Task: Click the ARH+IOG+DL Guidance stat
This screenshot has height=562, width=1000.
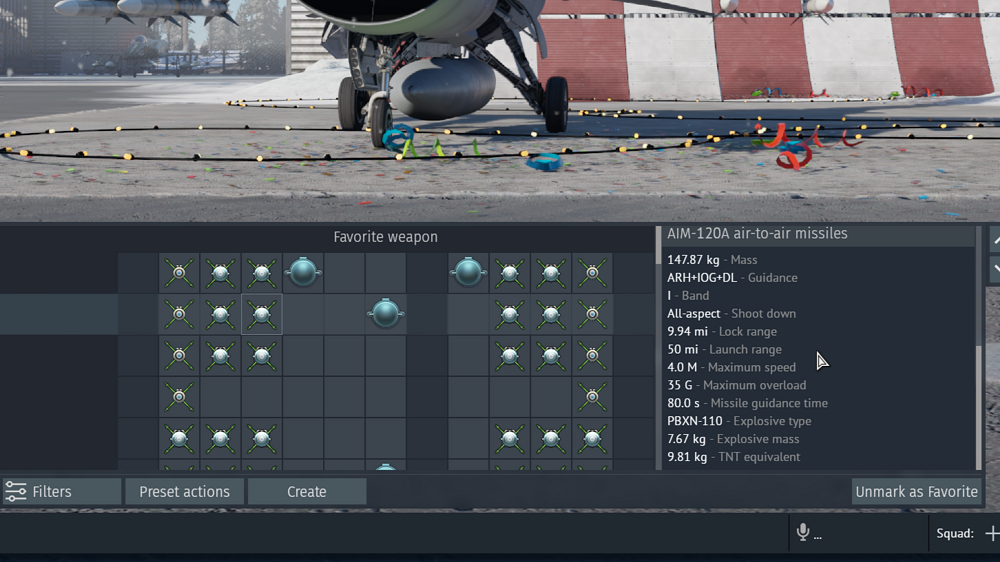Action: pyautogui.click(x=732, y=277)
